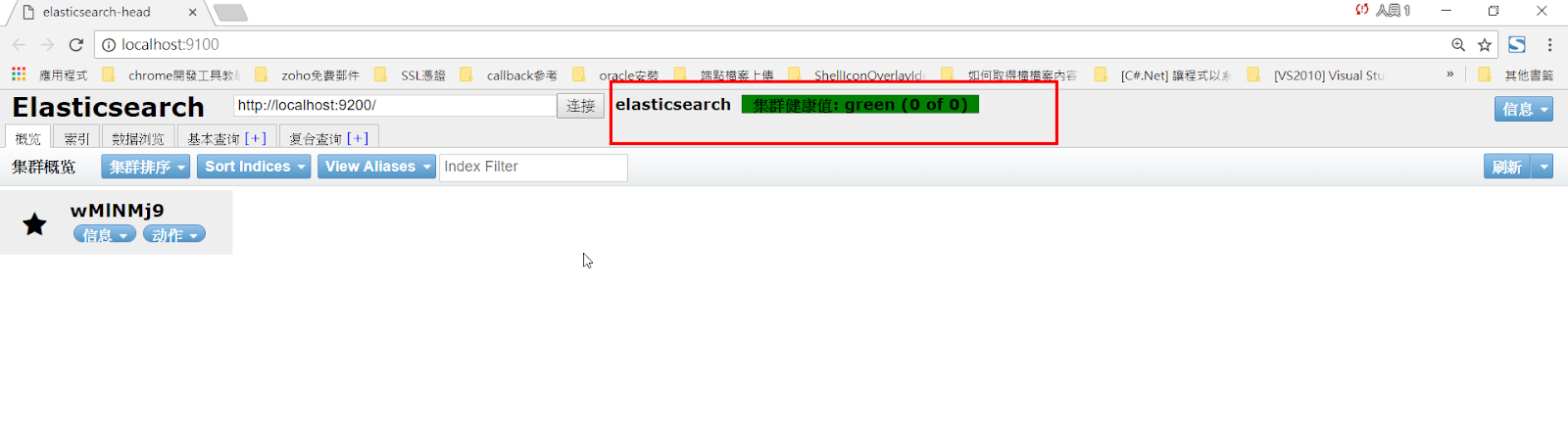Open the zoho免費郵件 bookmark folder
The height and width of the screenshot is (443, 1568).
click(x=307, y=75)
